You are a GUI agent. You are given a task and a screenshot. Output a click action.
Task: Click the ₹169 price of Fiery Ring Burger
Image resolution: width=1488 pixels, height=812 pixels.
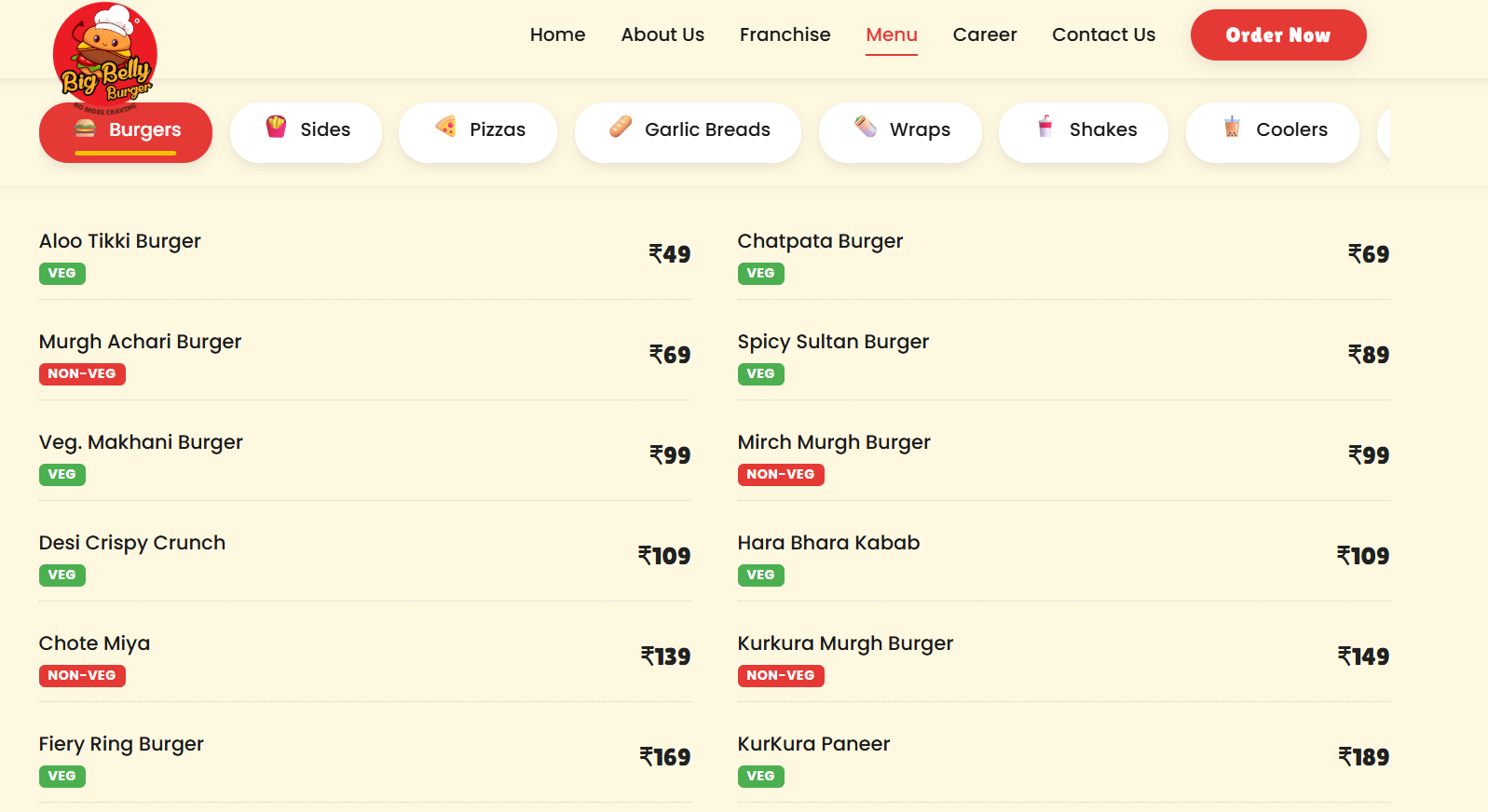(x=665, y=757)
